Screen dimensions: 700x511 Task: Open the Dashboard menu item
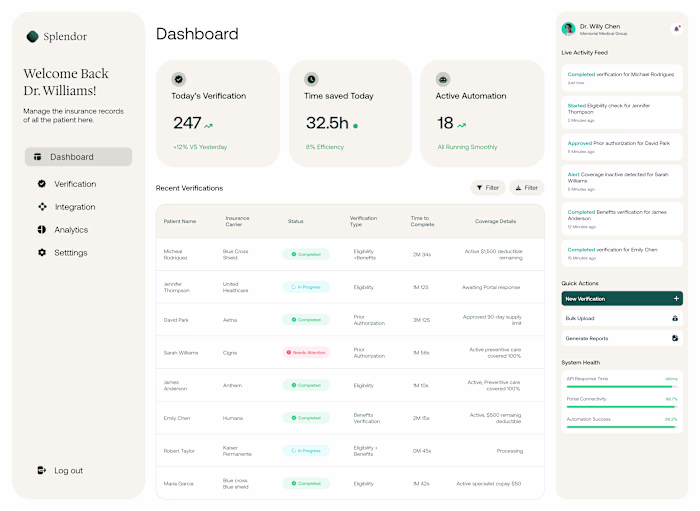pyautogui.click(x=79, y=157)
